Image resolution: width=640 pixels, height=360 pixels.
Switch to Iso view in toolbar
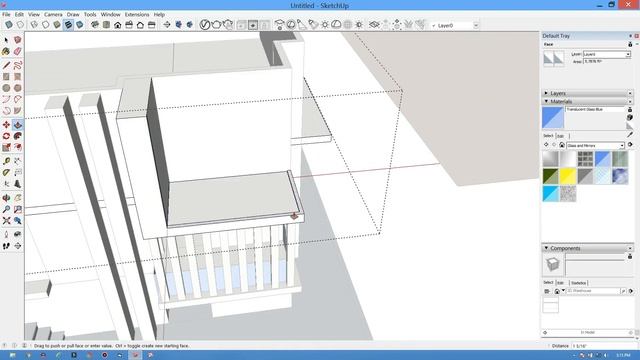click(x=95, y=25)
